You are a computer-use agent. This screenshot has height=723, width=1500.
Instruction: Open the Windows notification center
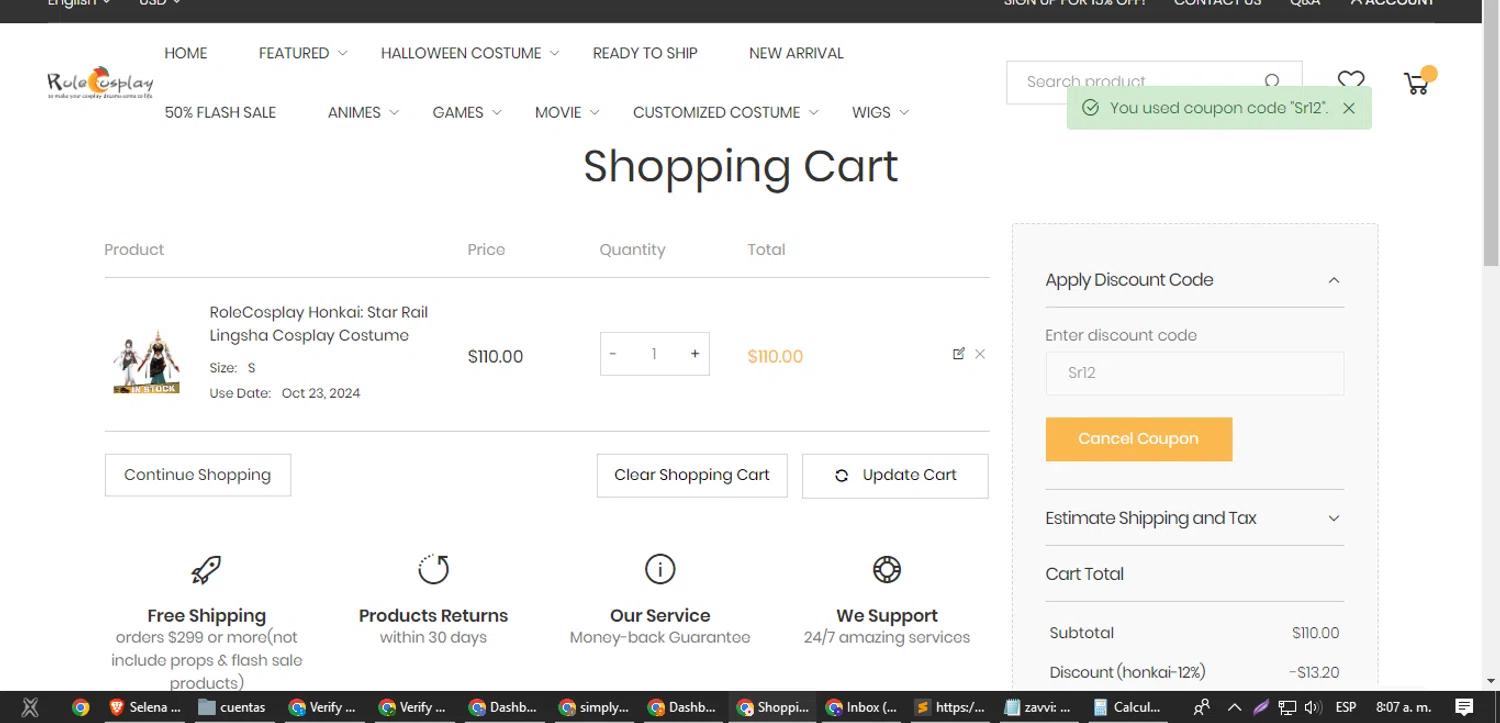click(1465, 707)
